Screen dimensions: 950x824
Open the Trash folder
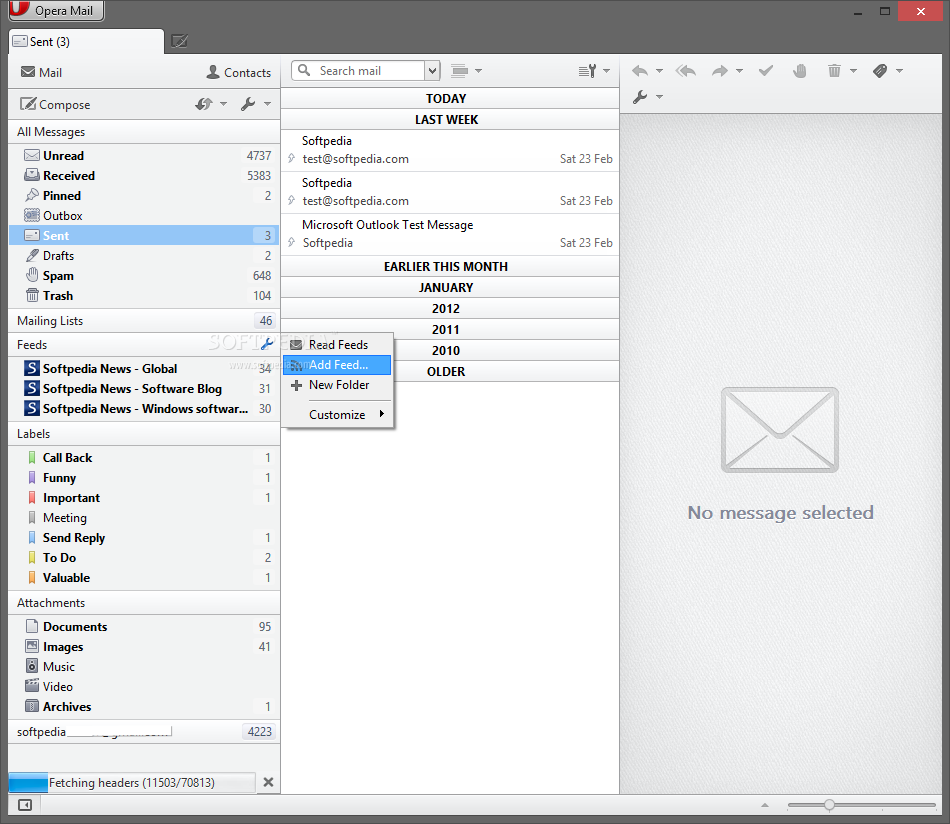coord(144,296)
